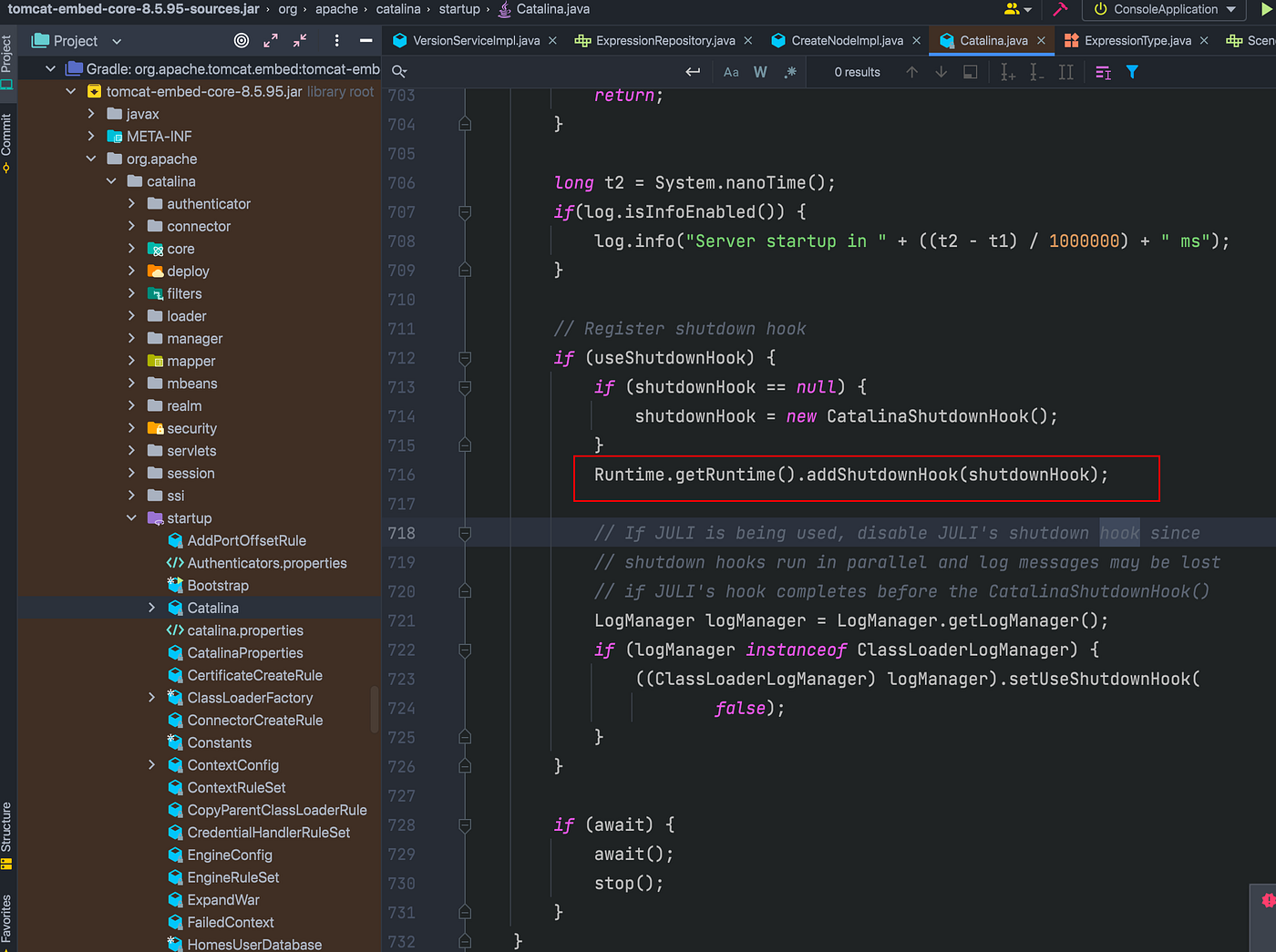The image size is (1276, 952).
Task: Click Select Opened File target icon
Action: (242, 41)
